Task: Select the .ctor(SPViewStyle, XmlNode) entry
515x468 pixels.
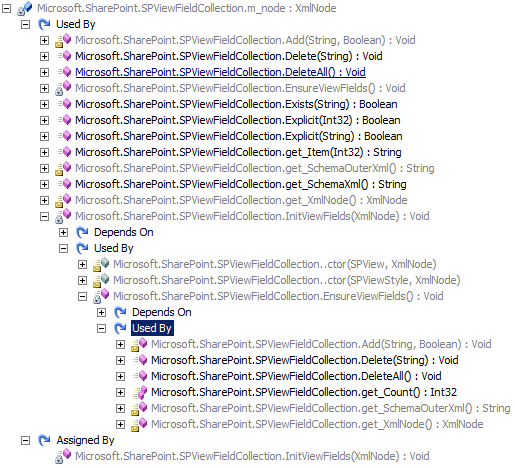Action: [287, 280]
